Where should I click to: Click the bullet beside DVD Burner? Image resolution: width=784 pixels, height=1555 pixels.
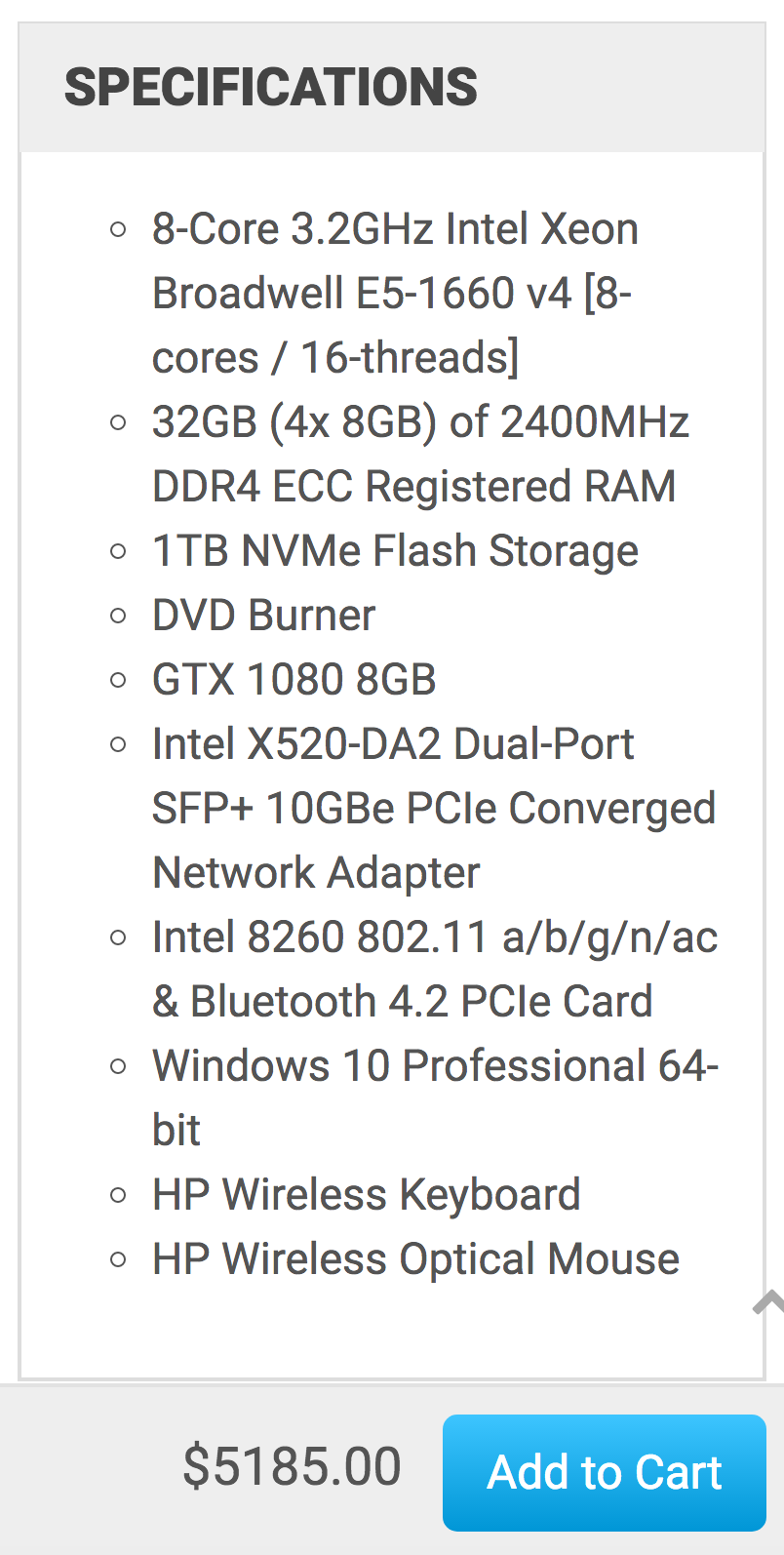(x=119, y=617)
